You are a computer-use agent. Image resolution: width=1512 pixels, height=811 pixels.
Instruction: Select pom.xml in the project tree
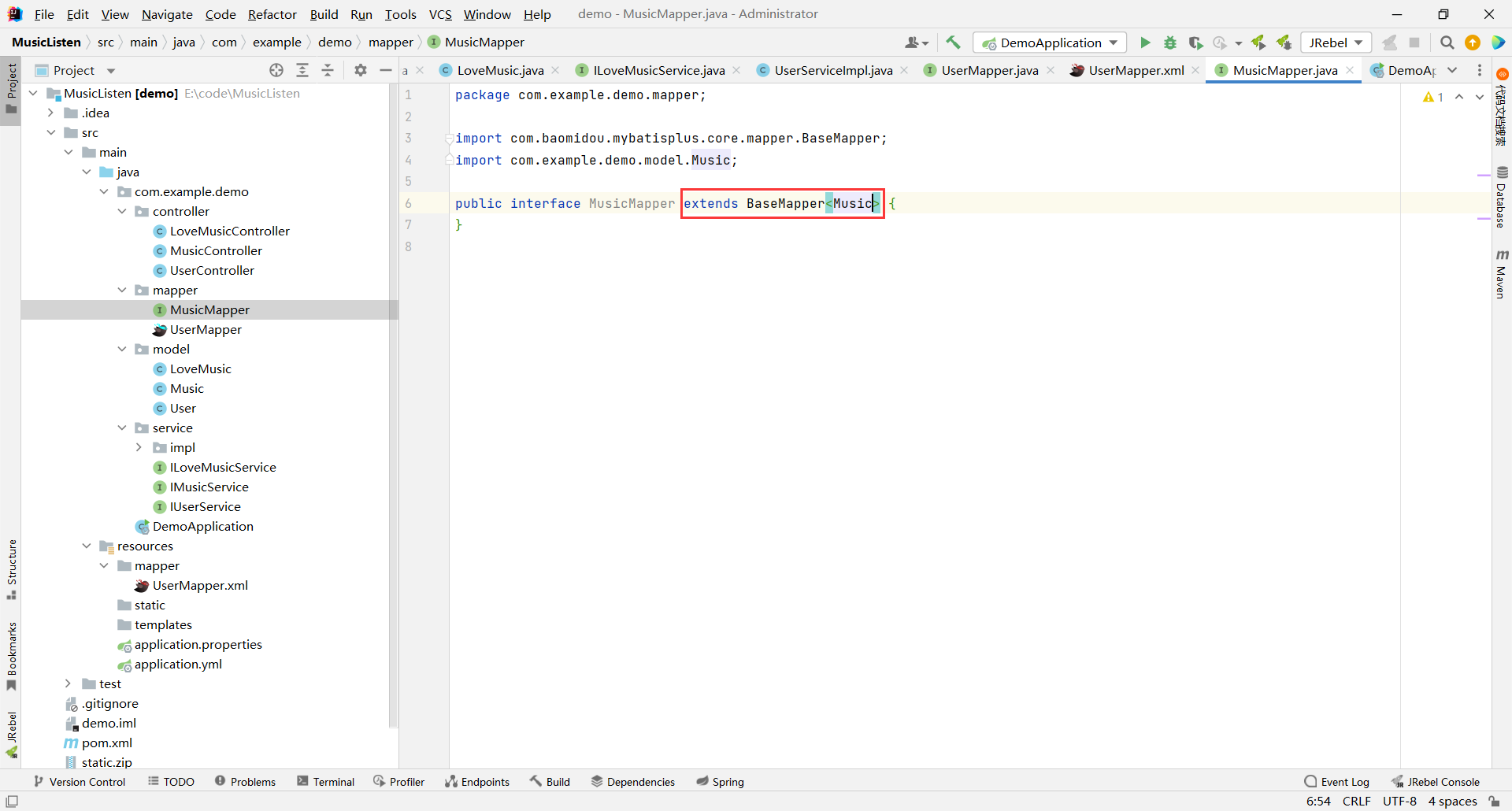pos(106,742)
